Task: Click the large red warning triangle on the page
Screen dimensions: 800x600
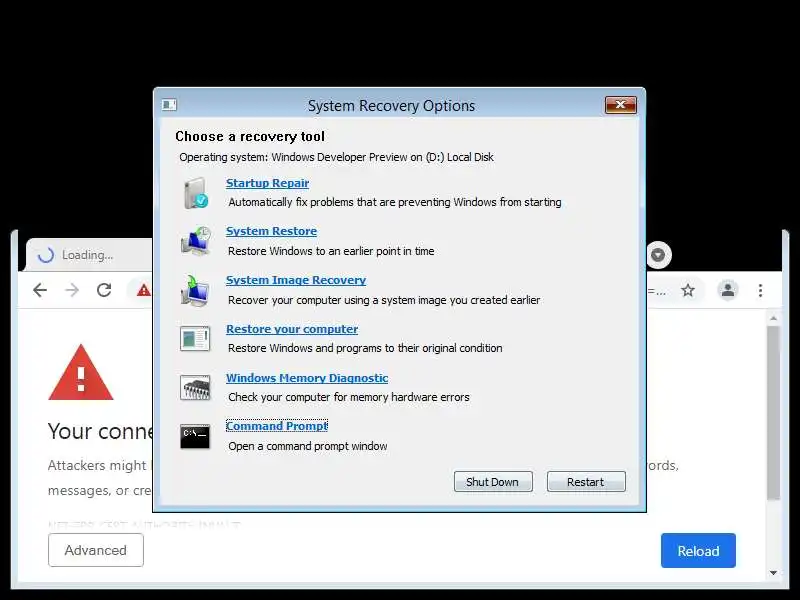Action: [81, 372]
